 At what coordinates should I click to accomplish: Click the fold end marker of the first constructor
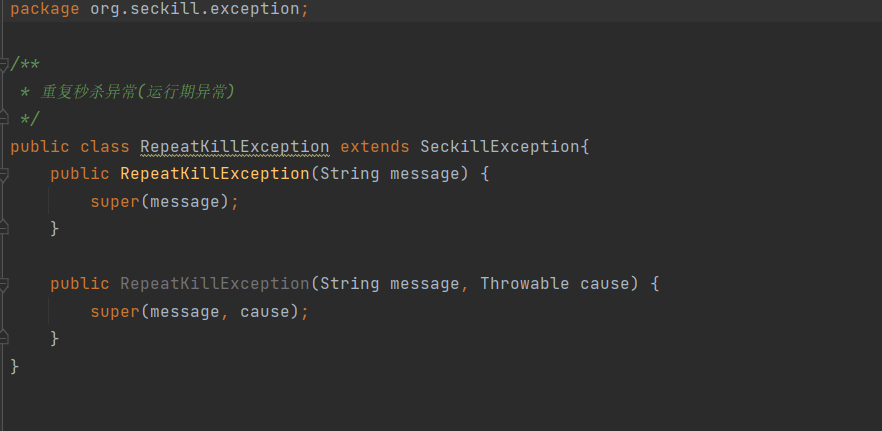[x=4, y=229]
